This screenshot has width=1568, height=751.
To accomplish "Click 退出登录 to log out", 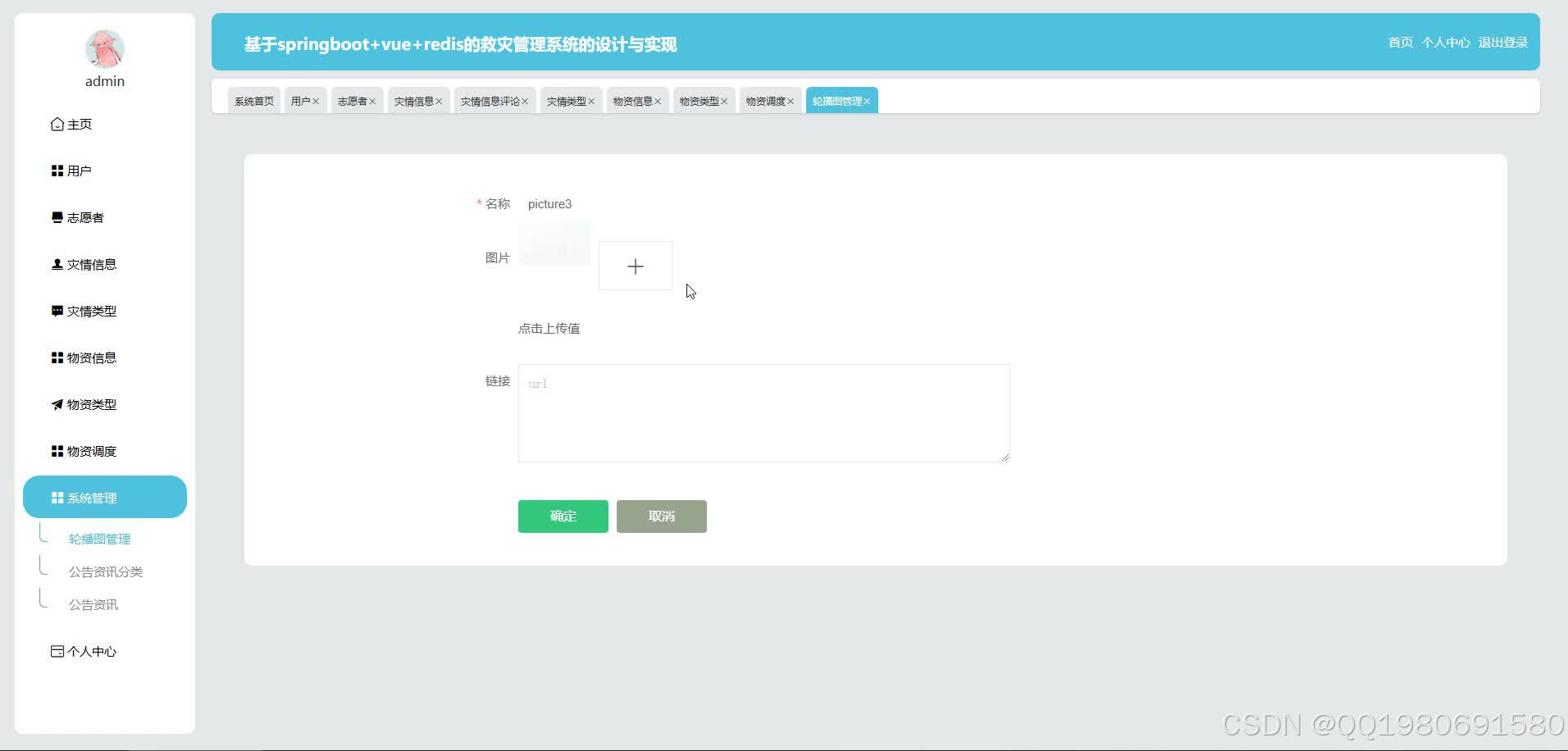I will [1502, 42].
